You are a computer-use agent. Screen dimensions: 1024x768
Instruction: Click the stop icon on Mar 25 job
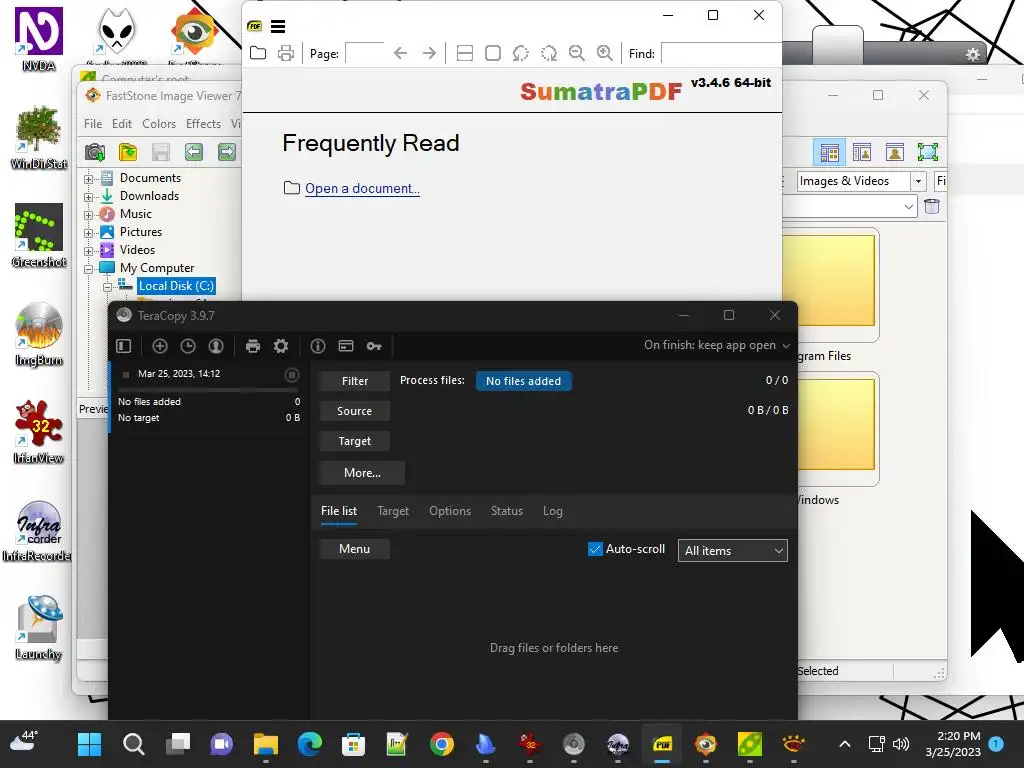coord(292,375)
